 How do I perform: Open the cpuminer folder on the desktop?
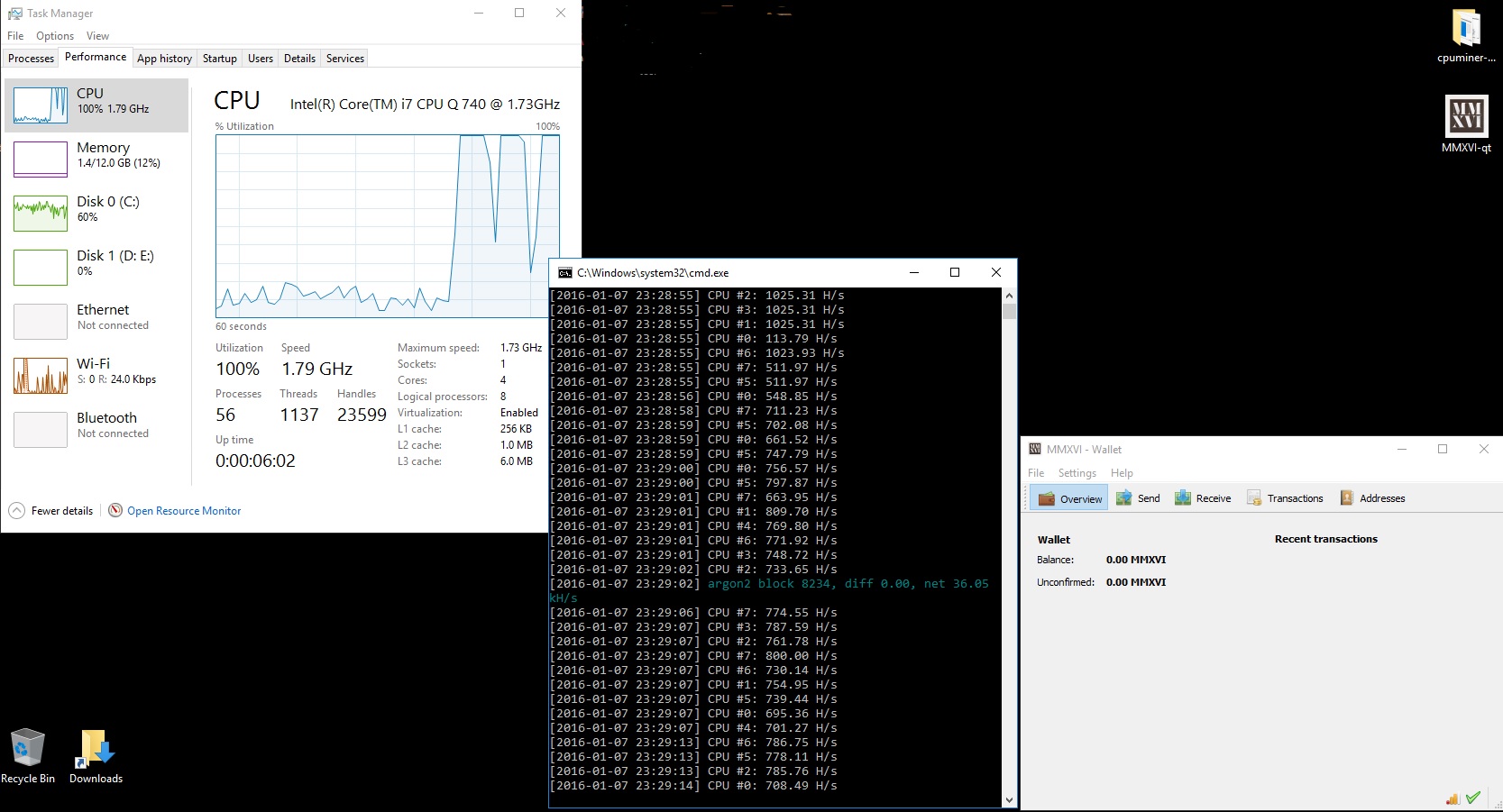[x=1466, y=36]
